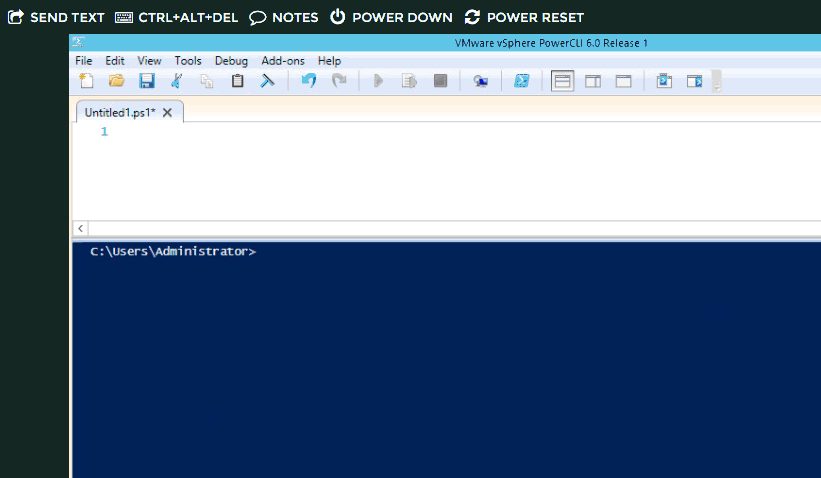Toggle script pane maximized layout

(x=623, y=81)
